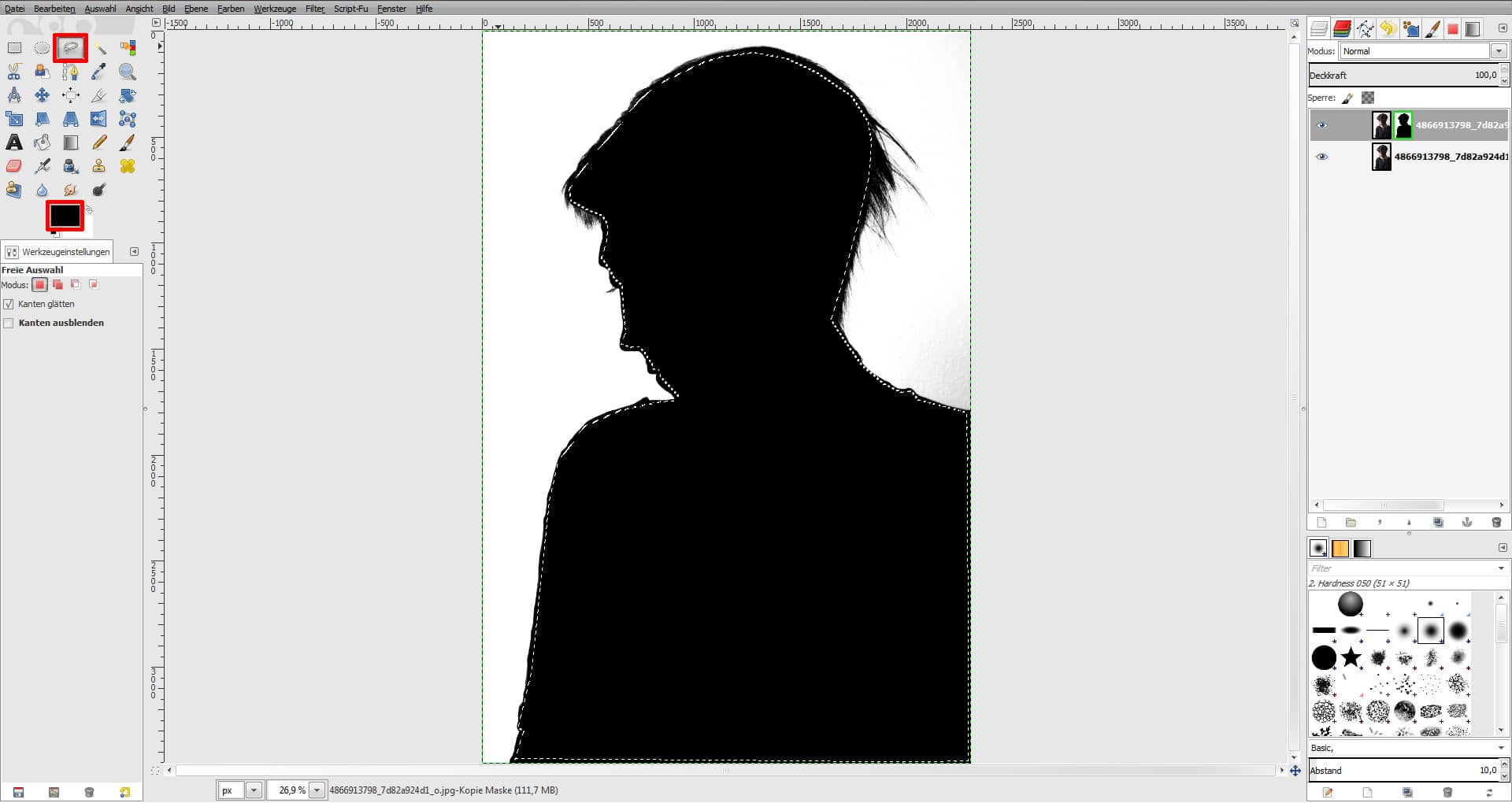Open the Patterns tab in the dock
Viewport: 1512px width, 803px height.
point(1341,548)
